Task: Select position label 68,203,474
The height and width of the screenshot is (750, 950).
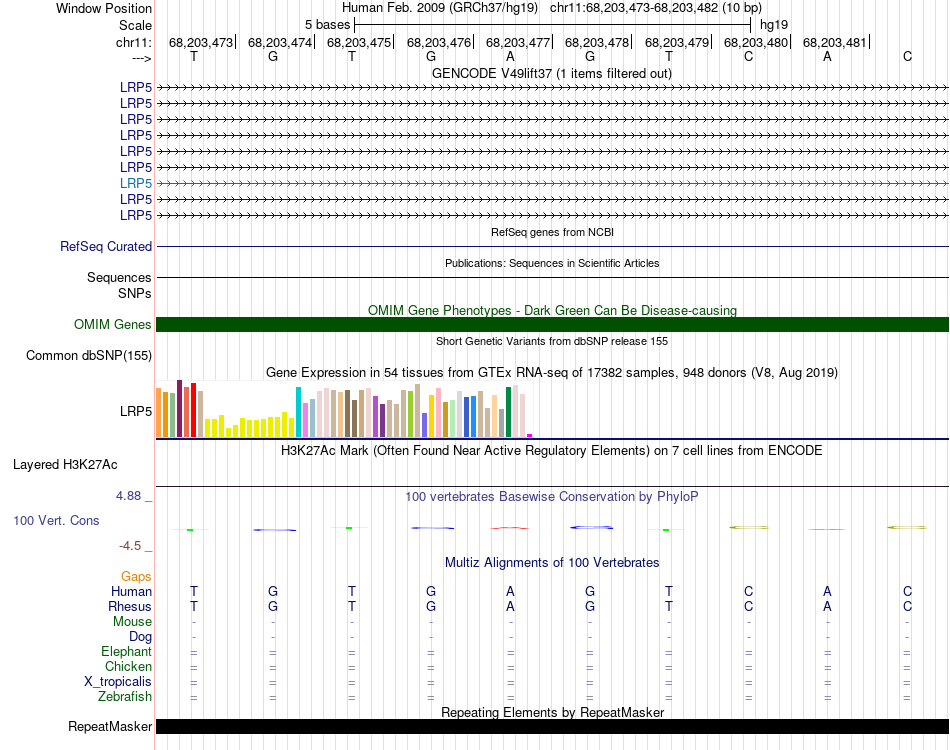Action: tap(280, 42)
